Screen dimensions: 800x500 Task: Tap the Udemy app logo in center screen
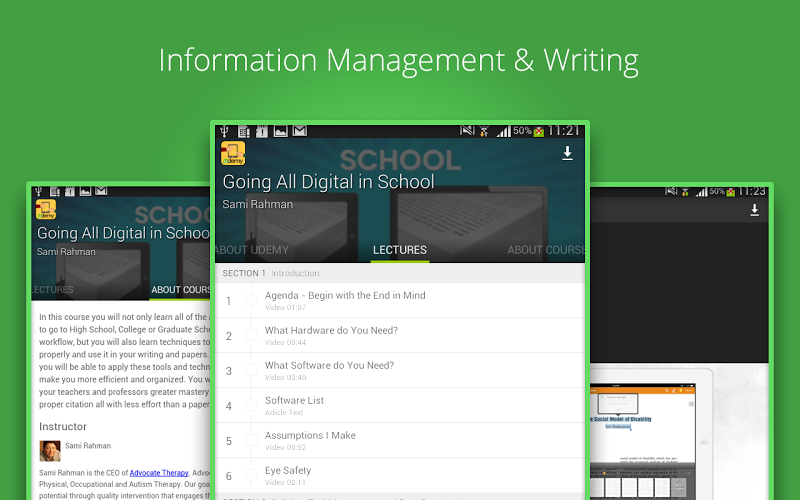pyautogui.click(x=233, y=153)
